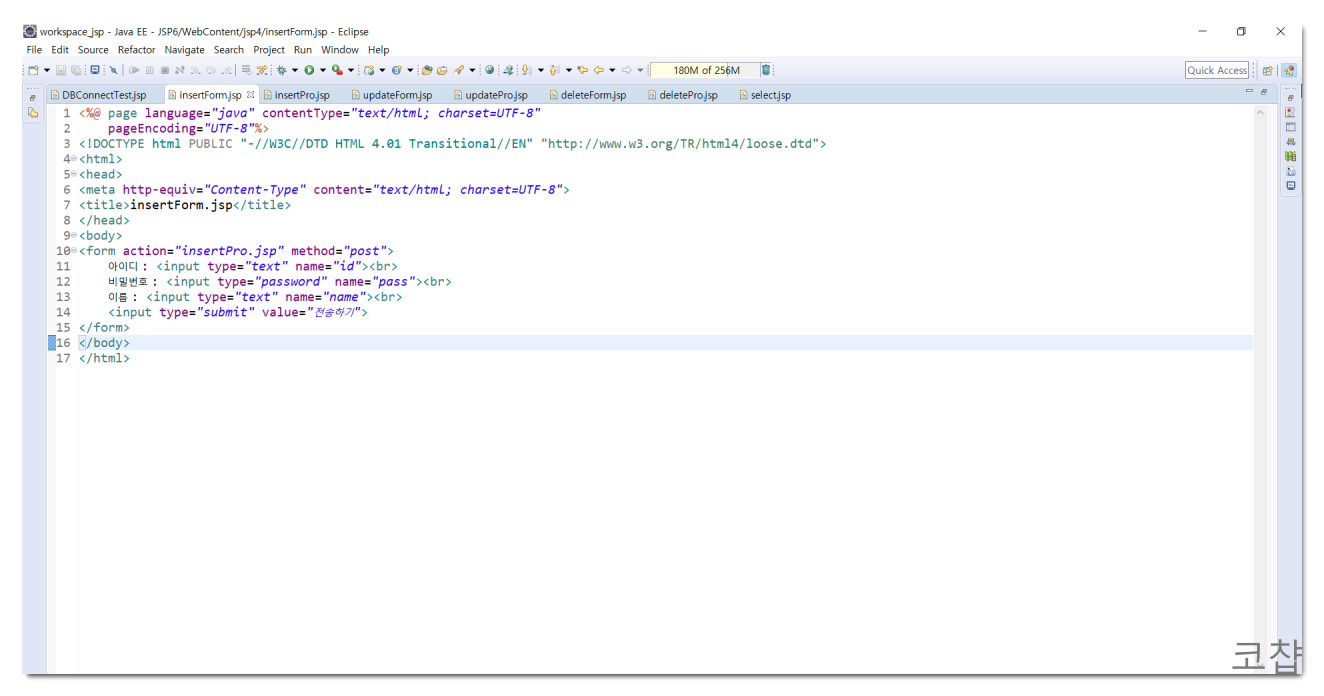Click the Run Last Tool icon

(x=337, y=70)
